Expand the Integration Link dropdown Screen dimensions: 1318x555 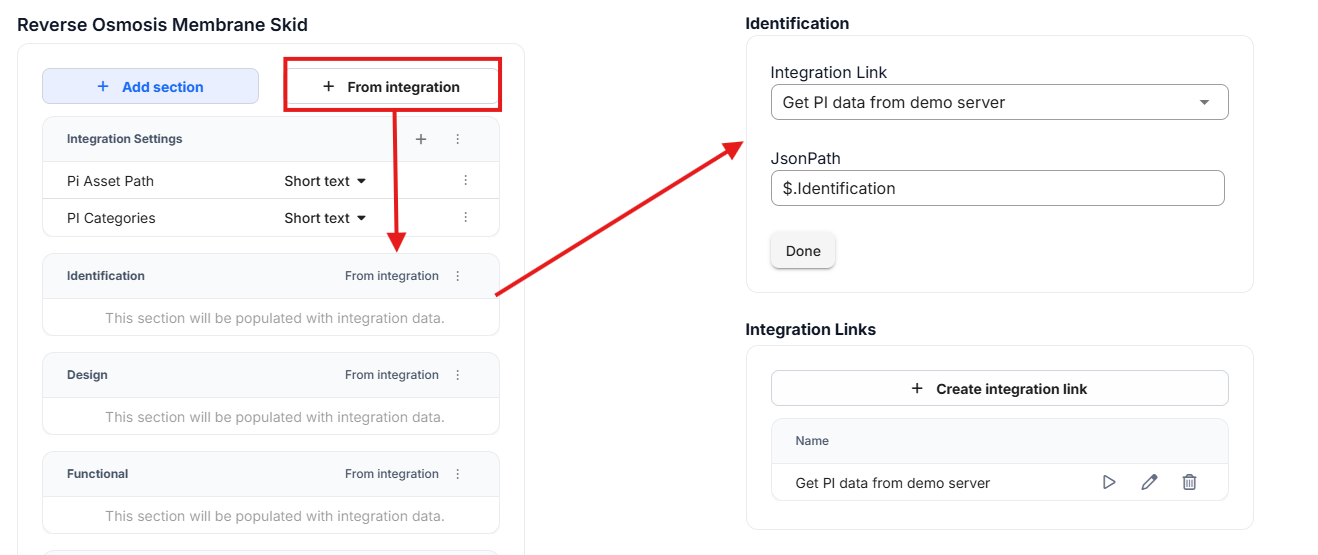click(1204, 102)
